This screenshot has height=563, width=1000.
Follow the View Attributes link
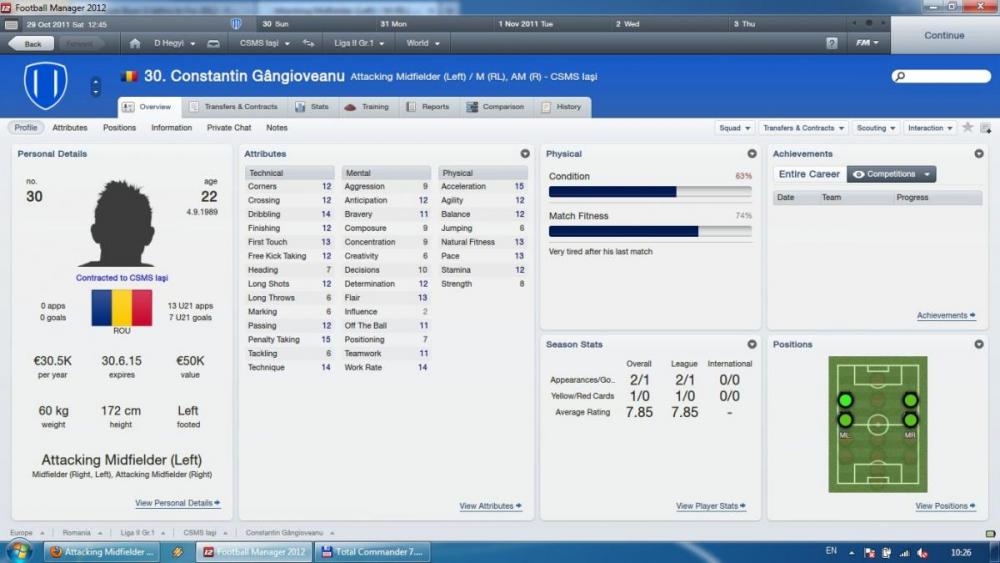[x=490, y=506]
